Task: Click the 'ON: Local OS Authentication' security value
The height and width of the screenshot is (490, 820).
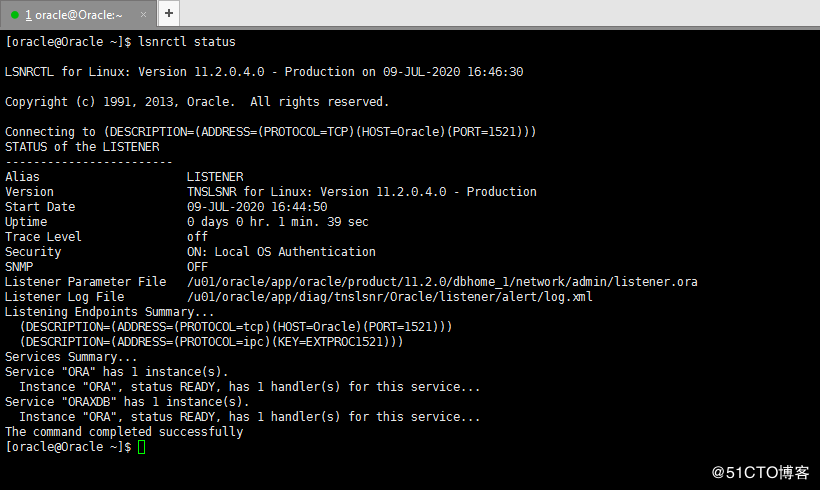Action: point(281,252)
